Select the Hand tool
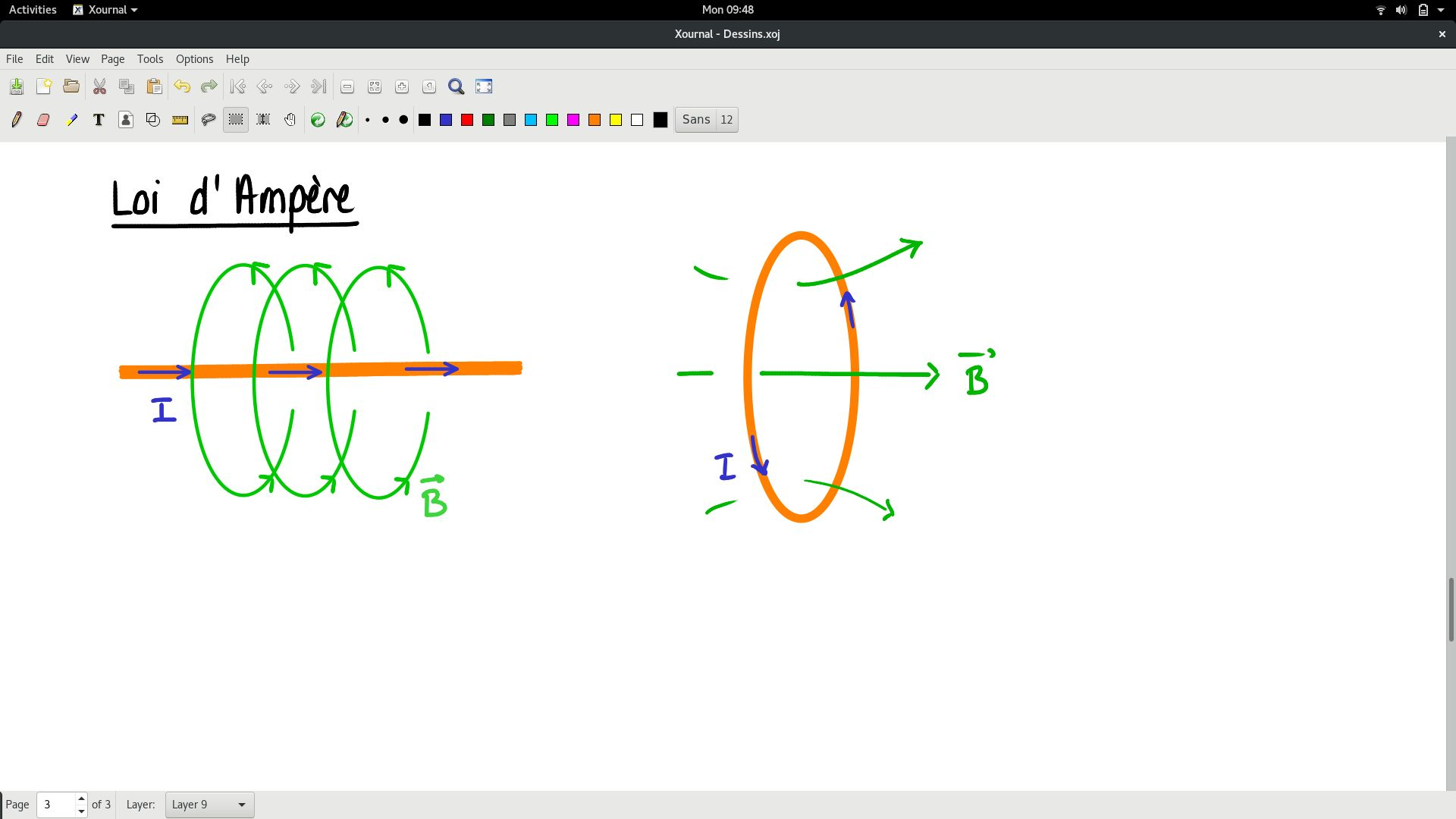 pyautogui.click(x=290, y=120)
